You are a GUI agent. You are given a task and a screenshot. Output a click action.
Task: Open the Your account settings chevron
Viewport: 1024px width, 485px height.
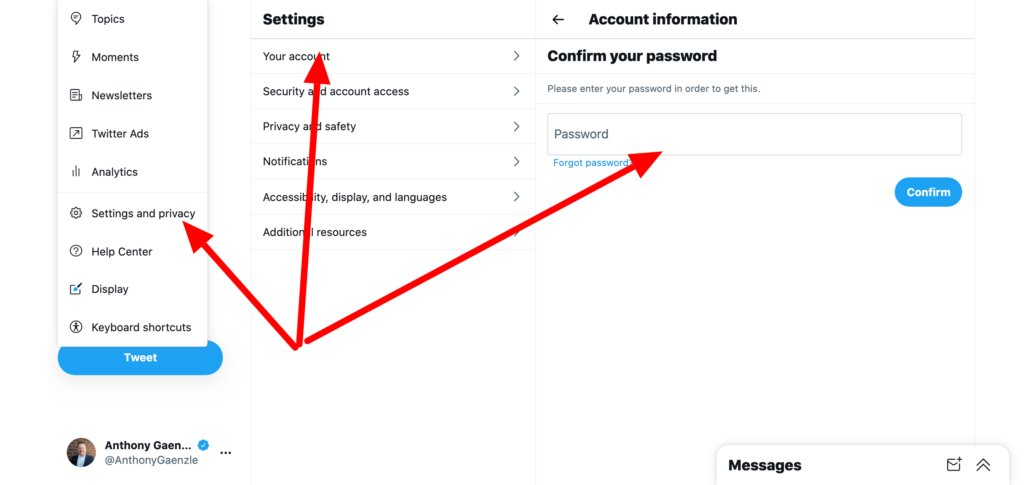(x=516, y=56)
